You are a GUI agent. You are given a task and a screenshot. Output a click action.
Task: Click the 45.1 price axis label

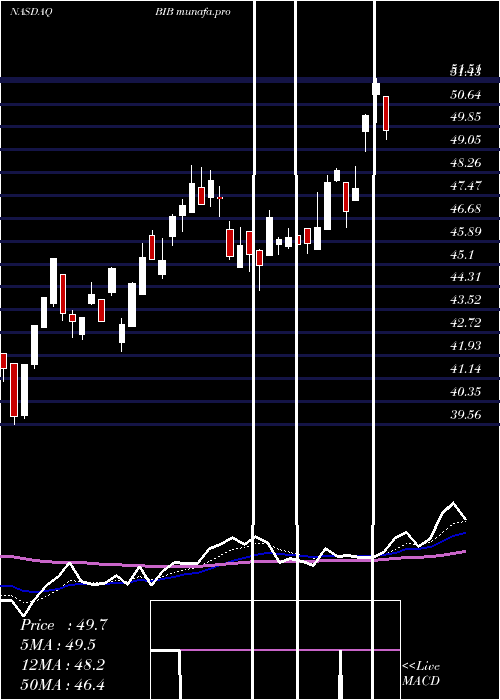(462, 254)
